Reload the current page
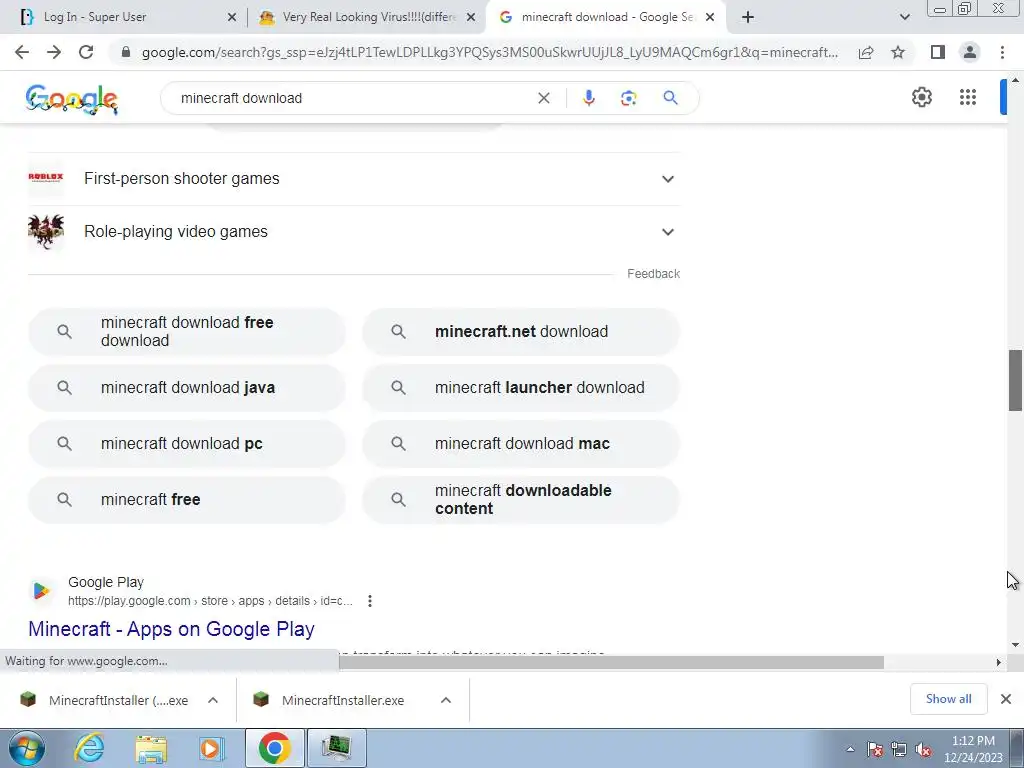The height and width of the screenshot is (768, 1024). click(x=86, y=52)
